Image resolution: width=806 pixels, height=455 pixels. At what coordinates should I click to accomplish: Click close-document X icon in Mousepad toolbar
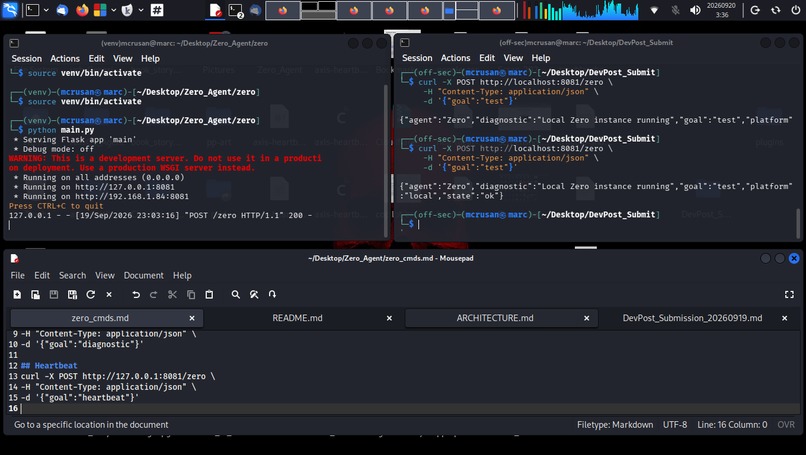tap(109, 295)
